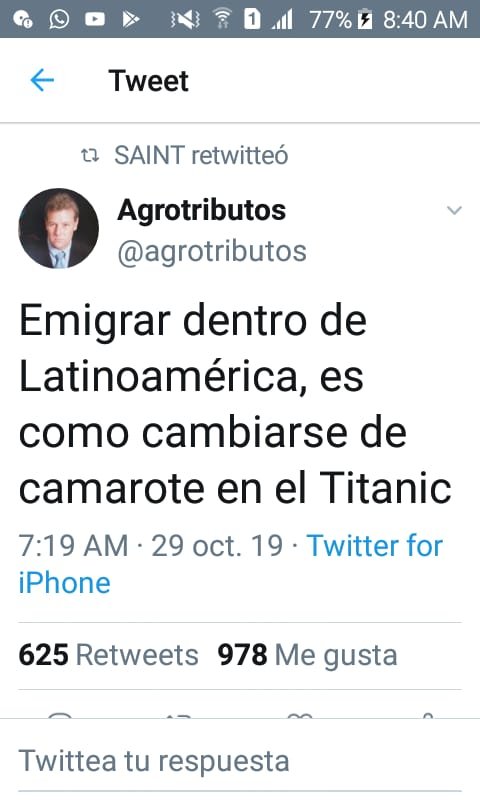Open Agrotributos profile picture
The height and width of the screenshot is (800, 480).
[59, 229]
